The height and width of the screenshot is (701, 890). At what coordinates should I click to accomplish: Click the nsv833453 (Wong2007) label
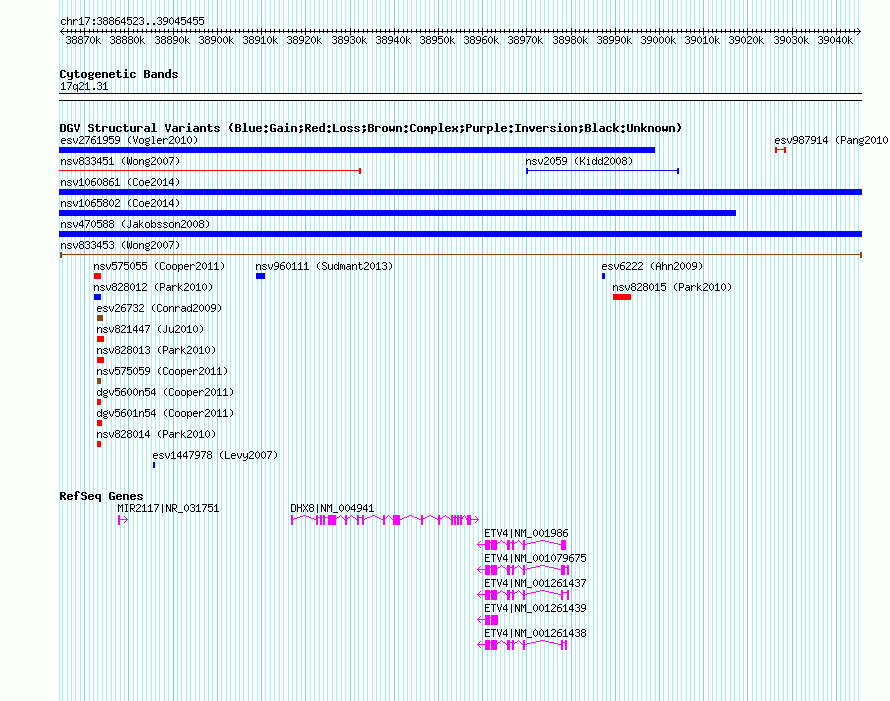tap(120, 245)
